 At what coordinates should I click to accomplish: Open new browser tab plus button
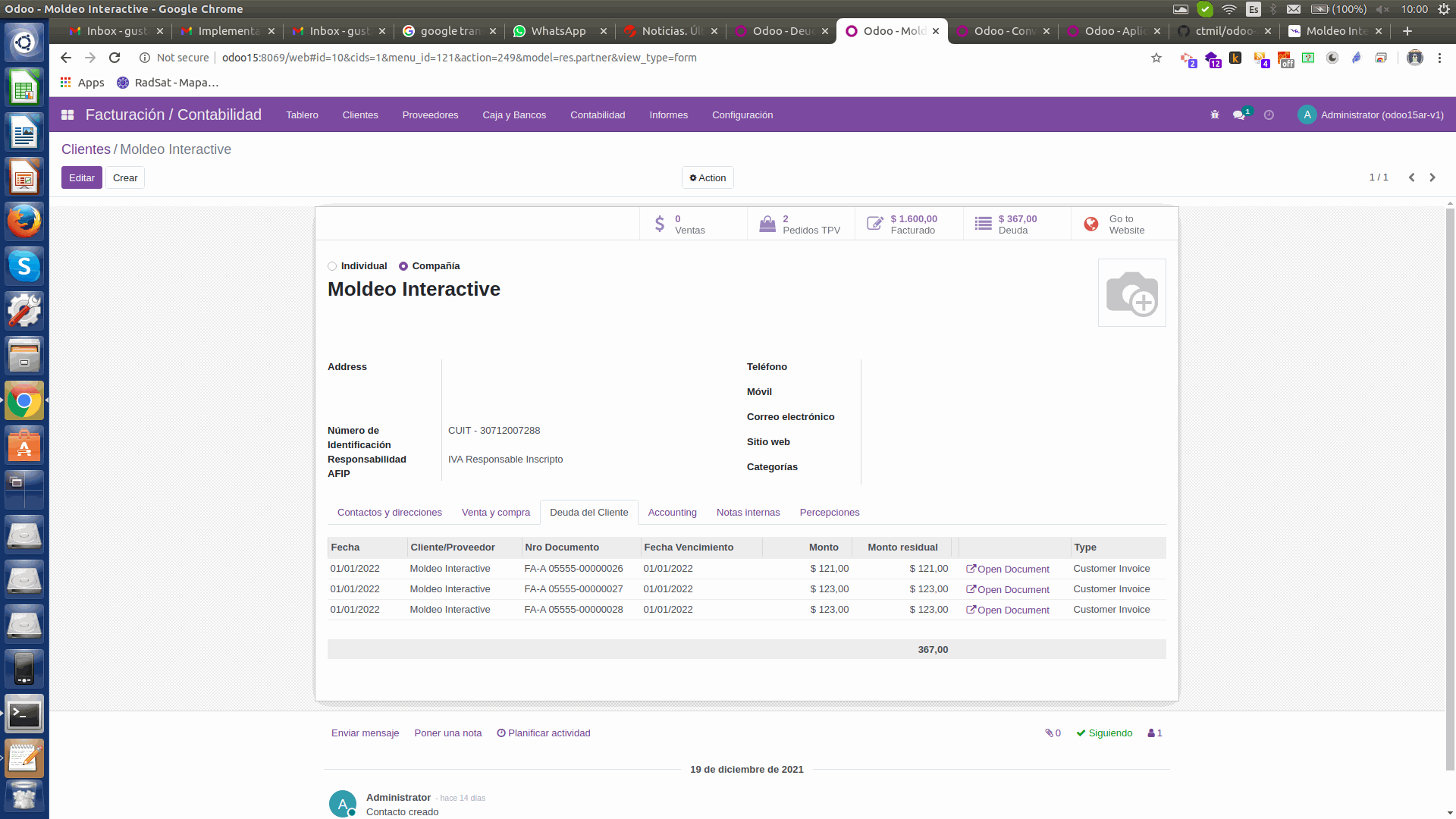coord(1407,31)
